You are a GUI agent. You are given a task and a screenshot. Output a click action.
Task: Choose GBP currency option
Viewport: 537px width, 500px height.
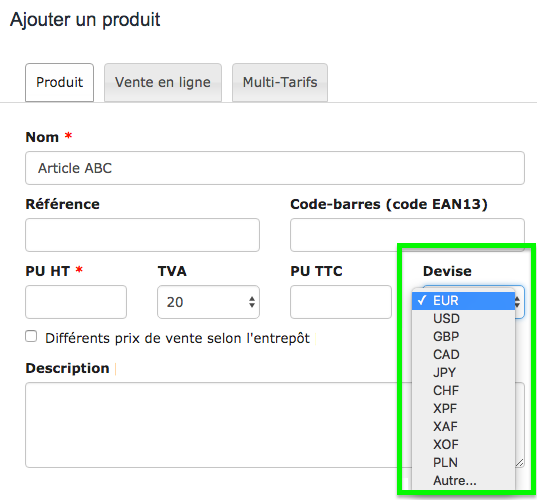463,337
